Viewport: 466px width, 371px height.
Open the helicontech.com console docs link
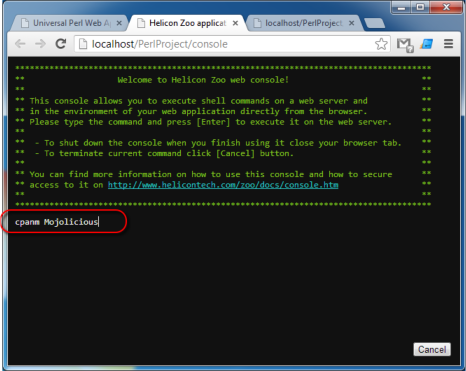click(x=223, y=185)
